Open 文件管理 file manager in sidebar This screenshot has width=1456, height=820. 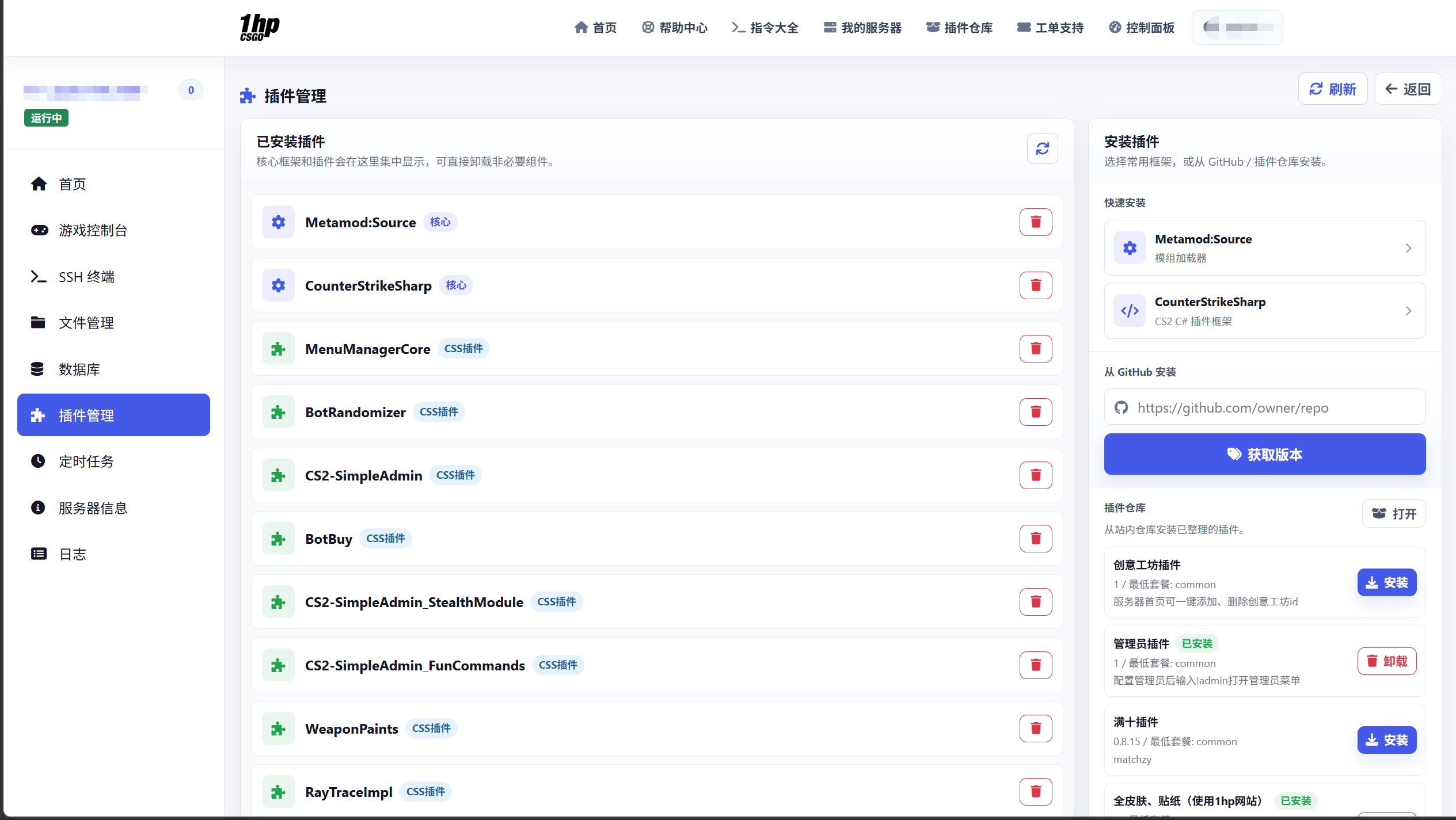tap(113, 323)
